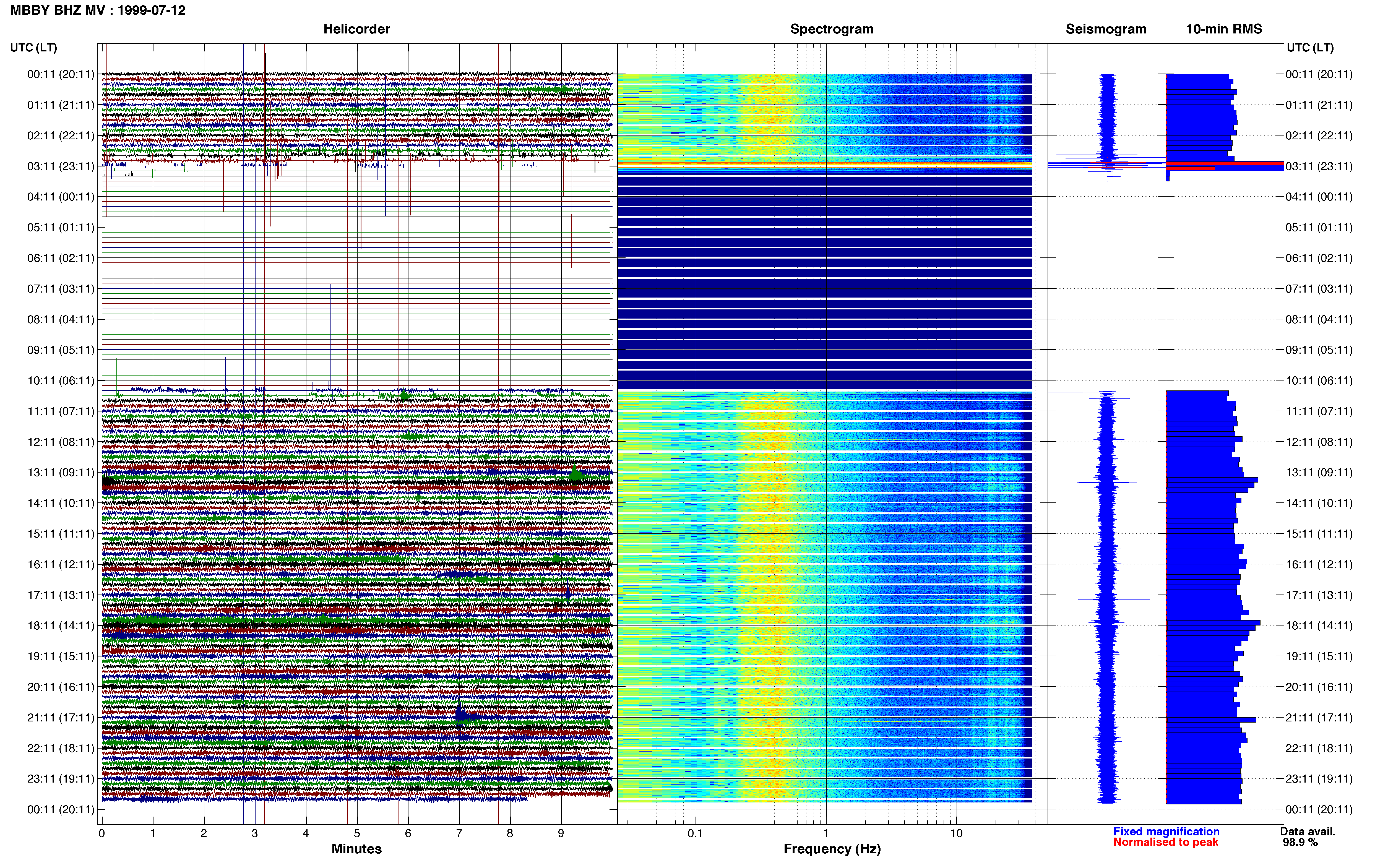Select the frequency tick label '0.1'
The image size is (1388, 868).
click(695, 833)
